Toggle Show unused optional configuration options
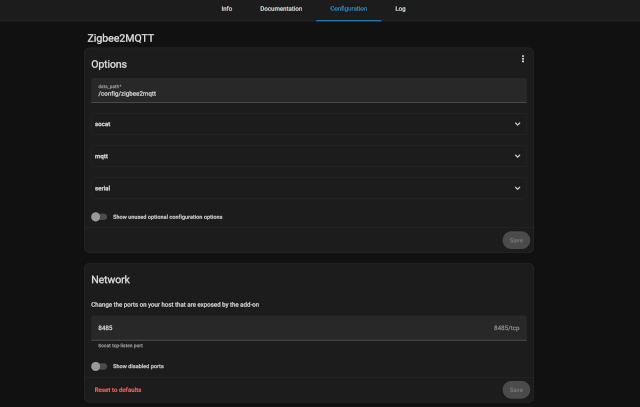Screen dimensions: 640x407 pos(99,217)
